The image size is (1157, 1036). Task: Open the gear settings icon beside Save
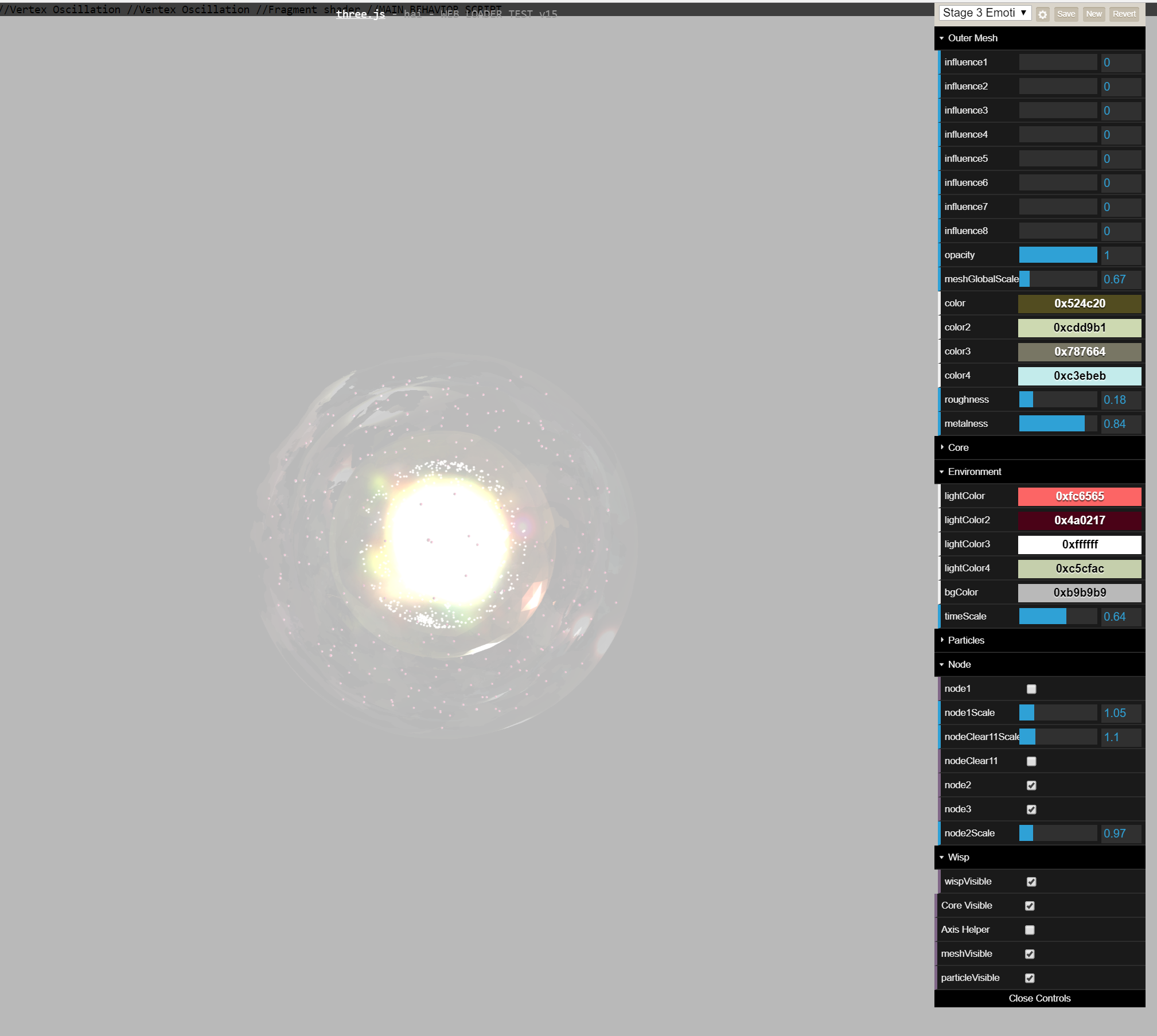click(1042, 14)
